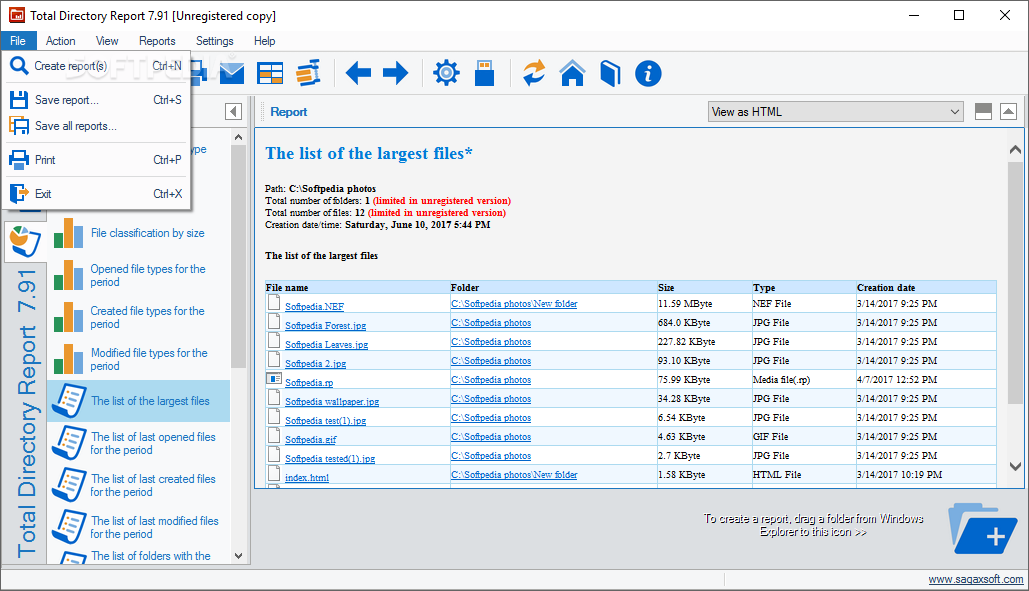Image resolution: width=1029 pixels, height=591 pixels.
Task: Open the Settings menu
Action: point(215,41)
